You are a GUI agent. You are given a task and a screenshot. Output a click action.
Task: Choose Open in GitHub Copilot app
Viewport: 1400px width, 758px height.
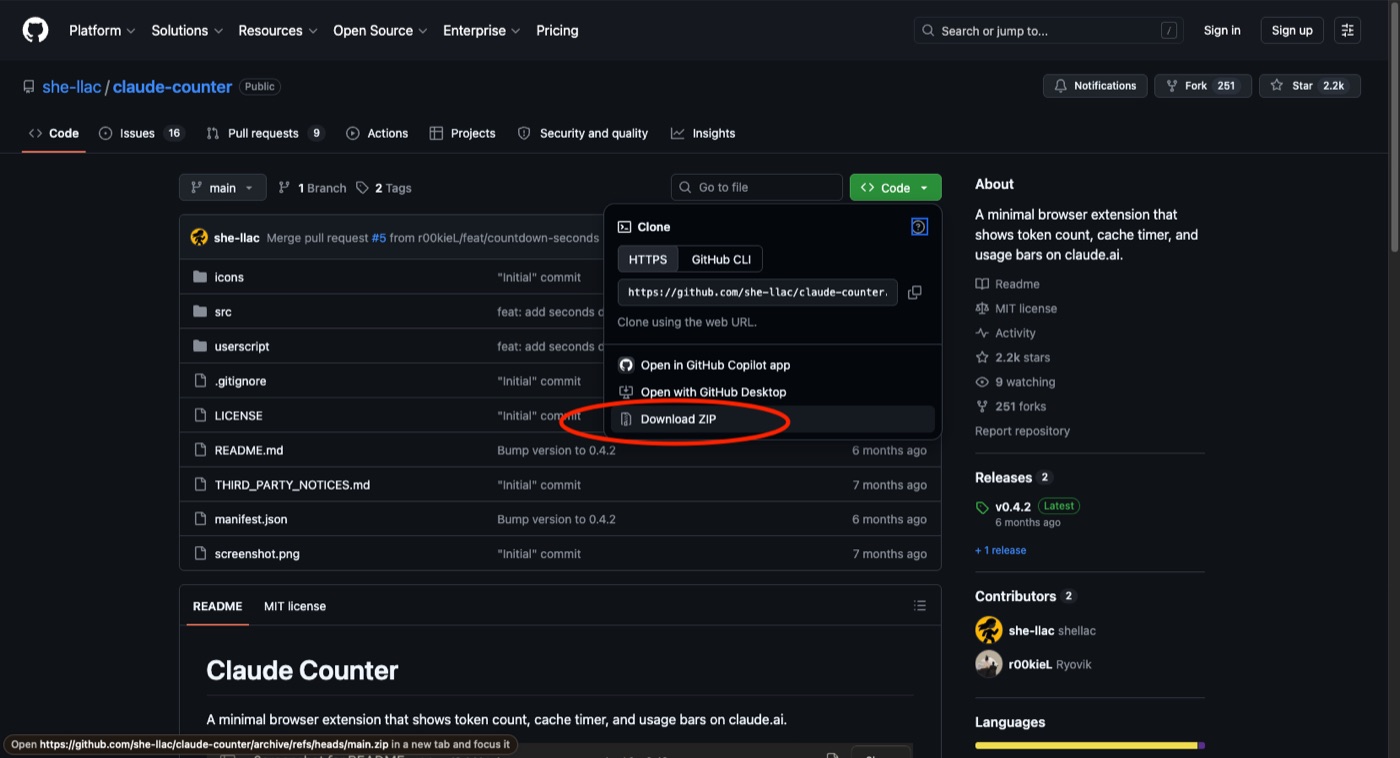(x=773, y=365)
